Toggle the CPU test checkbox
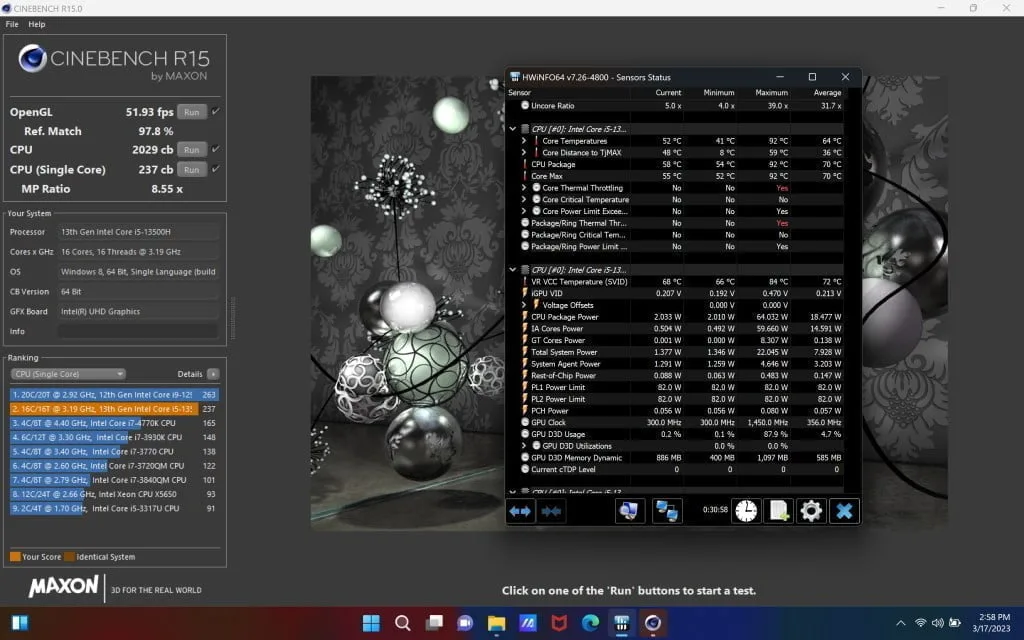1024x640 pixels. (x=216, y=150)
